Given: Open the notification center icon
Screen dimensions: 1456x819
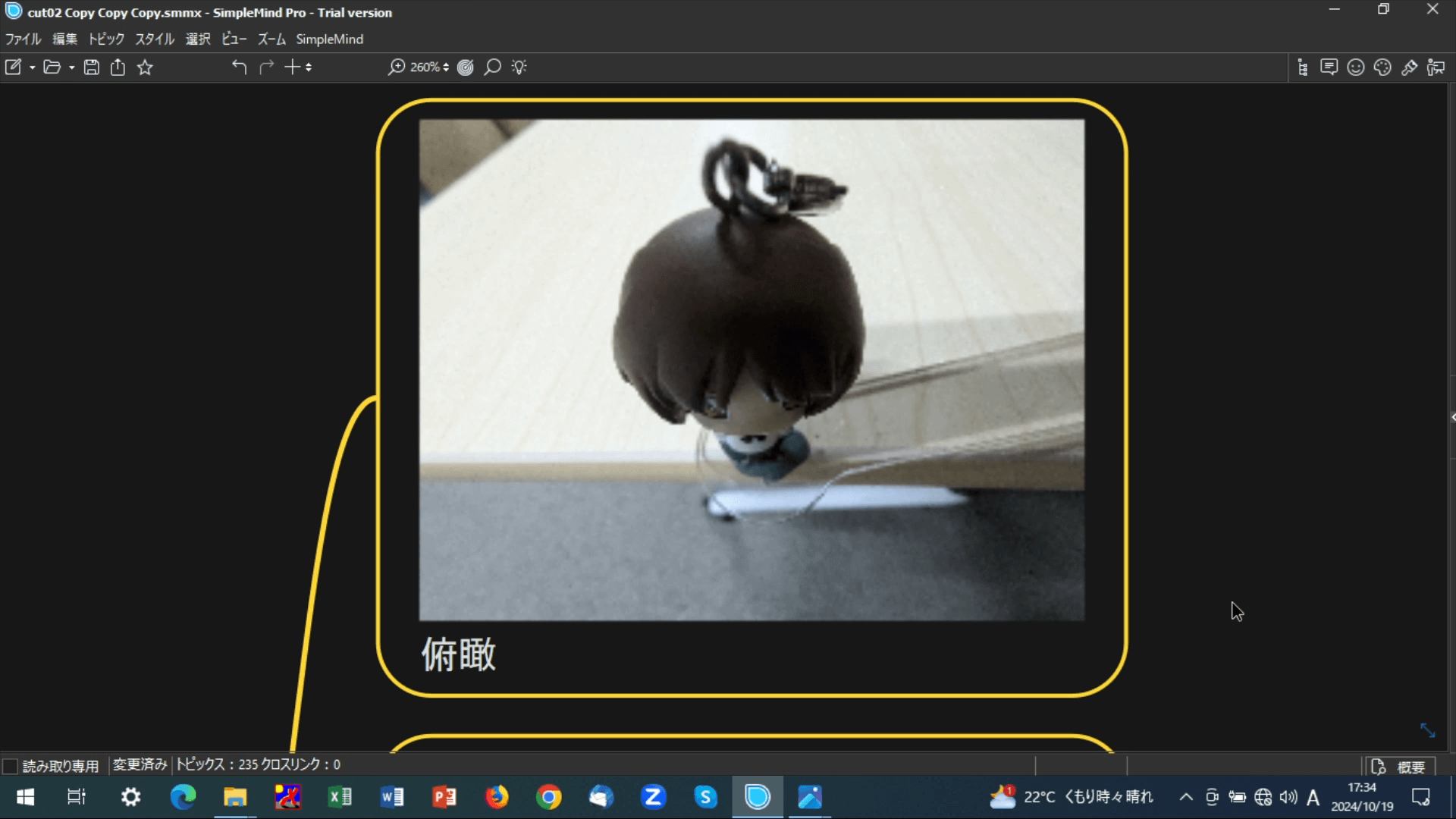Looking at the screenshot, I should pyautogui.click(x=1421, y=797).
